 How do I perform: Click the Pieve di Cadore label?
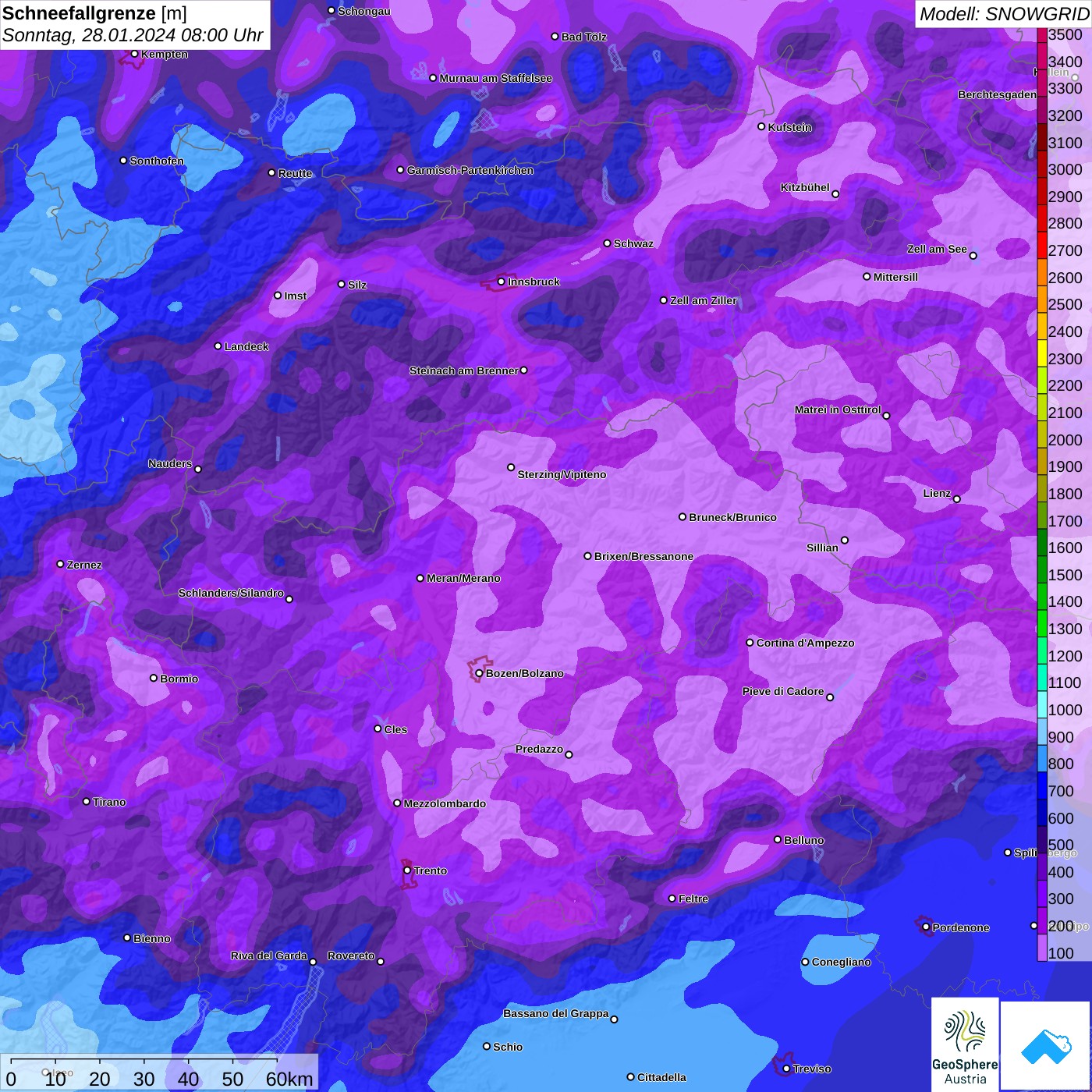[x=783, y=691]
